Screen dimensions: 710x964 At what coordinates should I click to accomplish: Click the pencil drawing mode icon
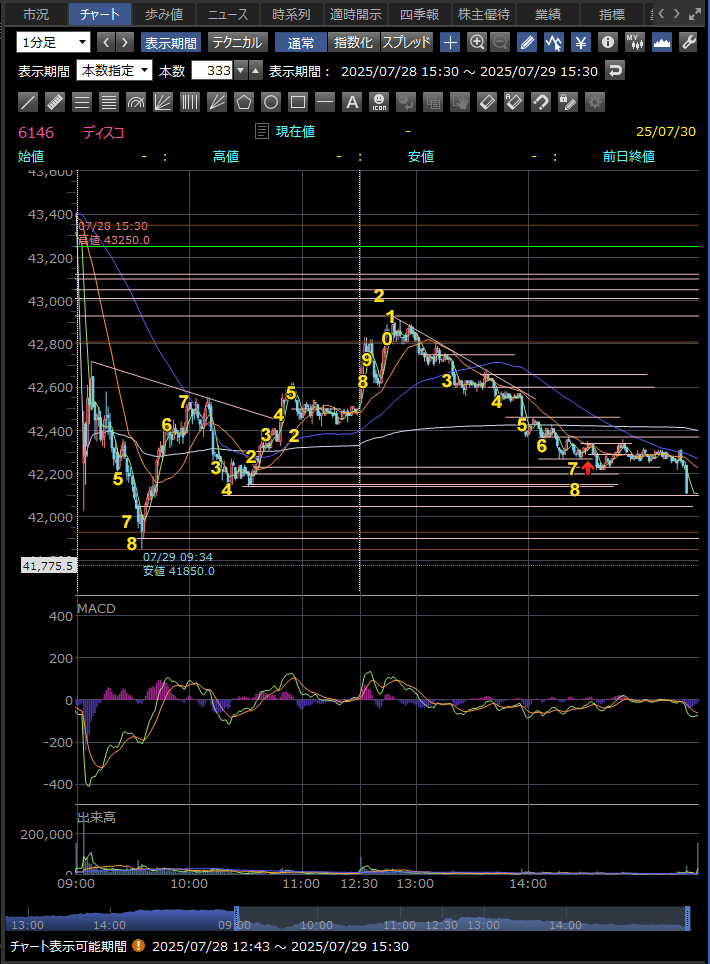pyautogui.click(x=527, y=42)
